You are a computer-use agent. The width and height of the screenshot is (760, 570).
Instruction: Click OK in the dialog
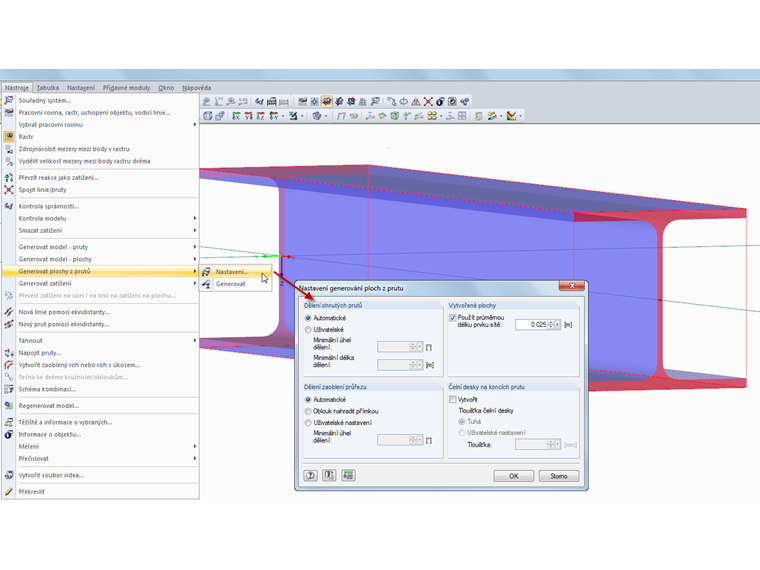click(514, 476)
